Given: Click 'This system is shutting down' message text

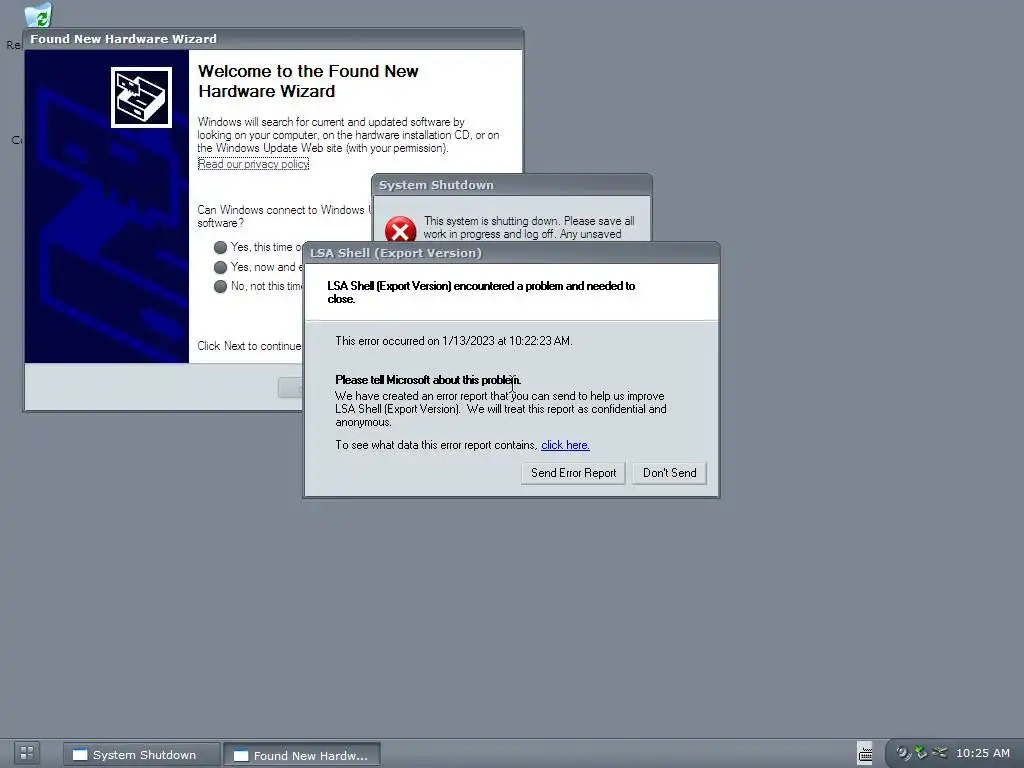Looking at the screenshot, I should [x=529, y=227].
